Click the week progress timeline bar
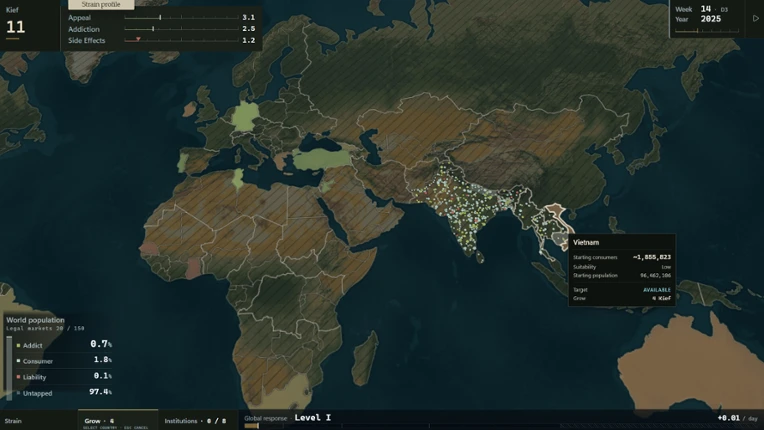Viewport: 764px width, 430px height. point(707,31)
